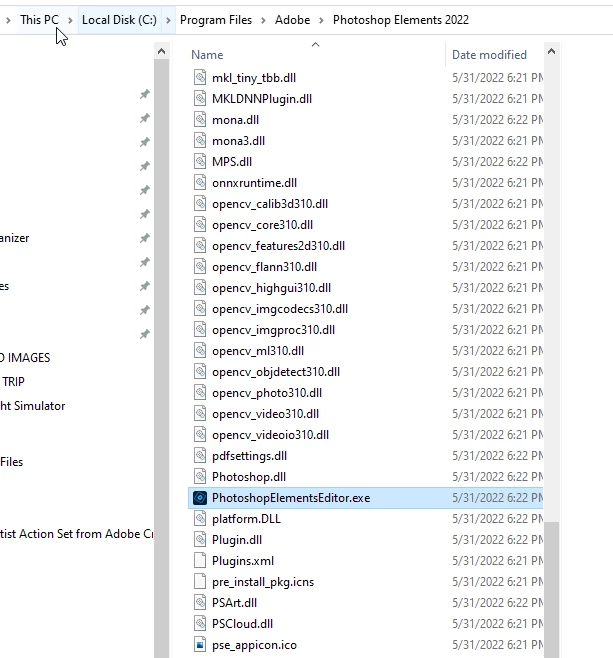
Task: Open the breadcrumb arrow before This PC
Action: point(8,20)
